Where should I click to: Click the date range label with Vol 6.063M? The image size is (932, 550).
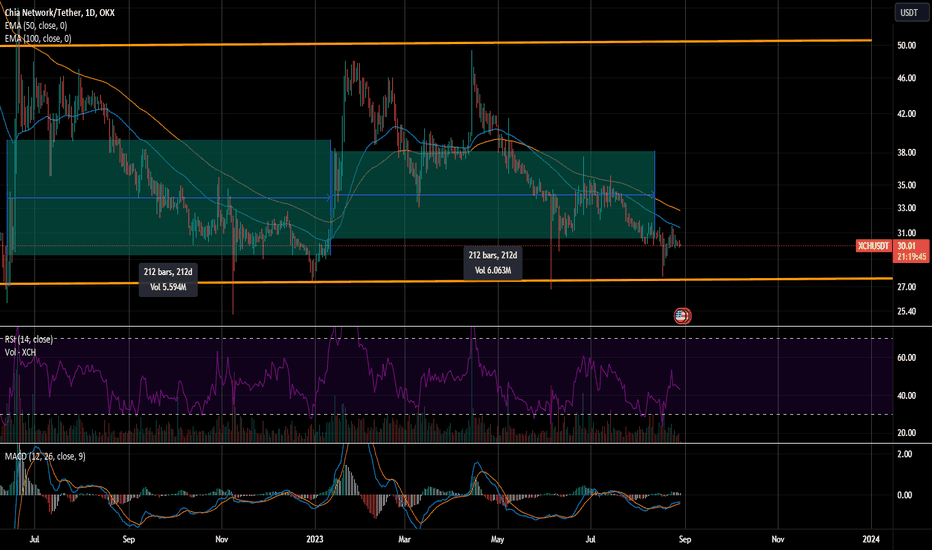(x=493, y=263)
